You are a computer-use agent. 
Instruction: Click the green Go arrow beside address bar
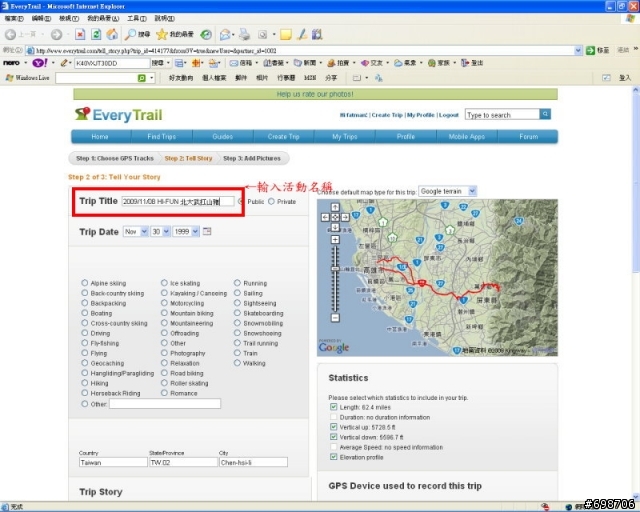pyautogui.click(x=590, y=50)
